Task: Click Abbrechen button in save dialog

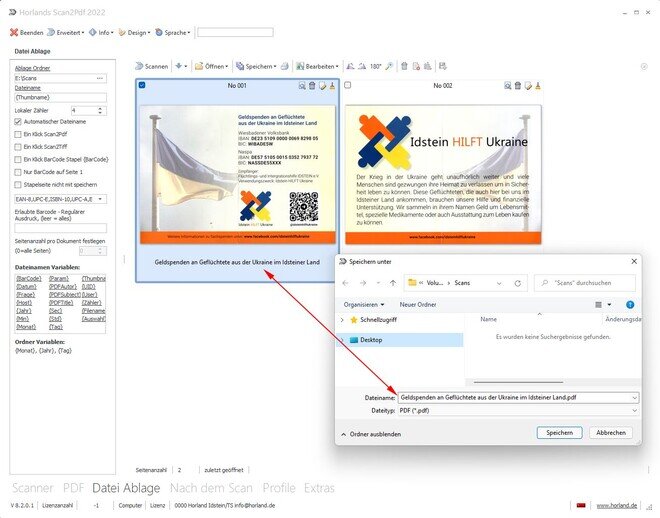Action: (611, 433)
